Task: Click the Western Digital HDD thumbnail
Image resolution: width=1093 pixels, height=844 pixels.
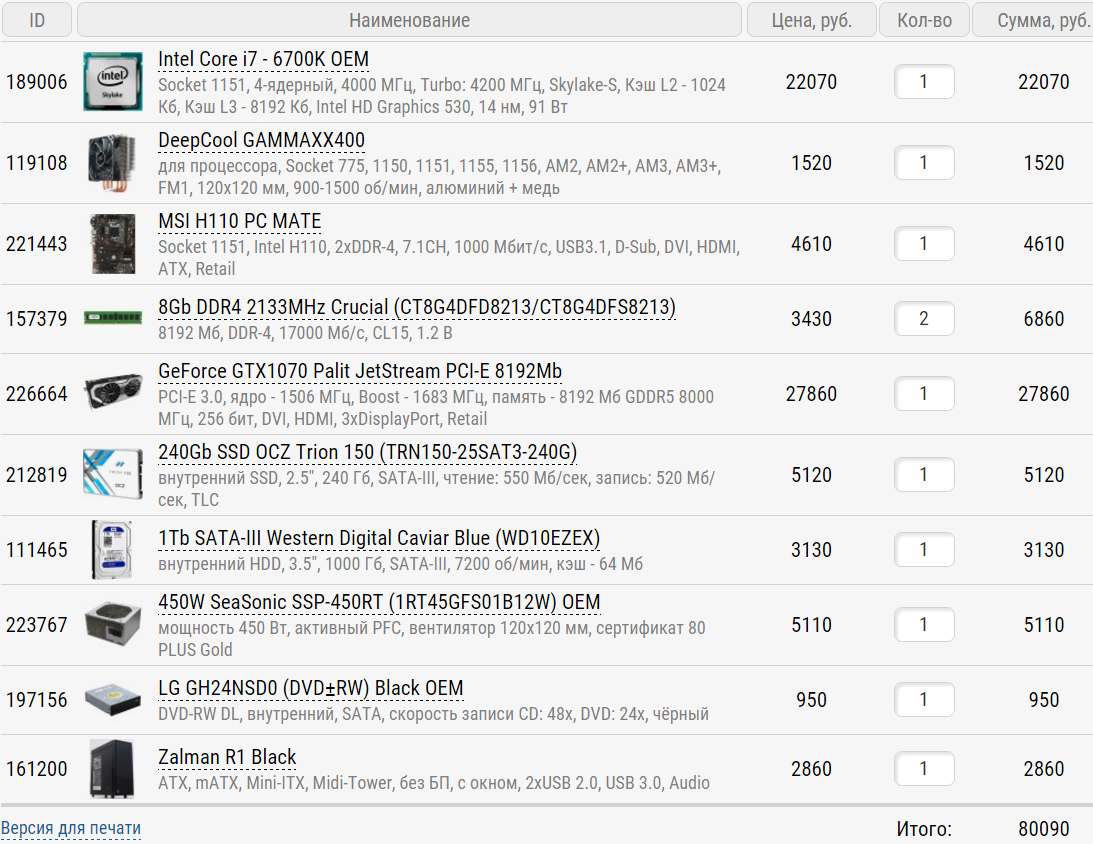Action: click(x=112, y=549)
